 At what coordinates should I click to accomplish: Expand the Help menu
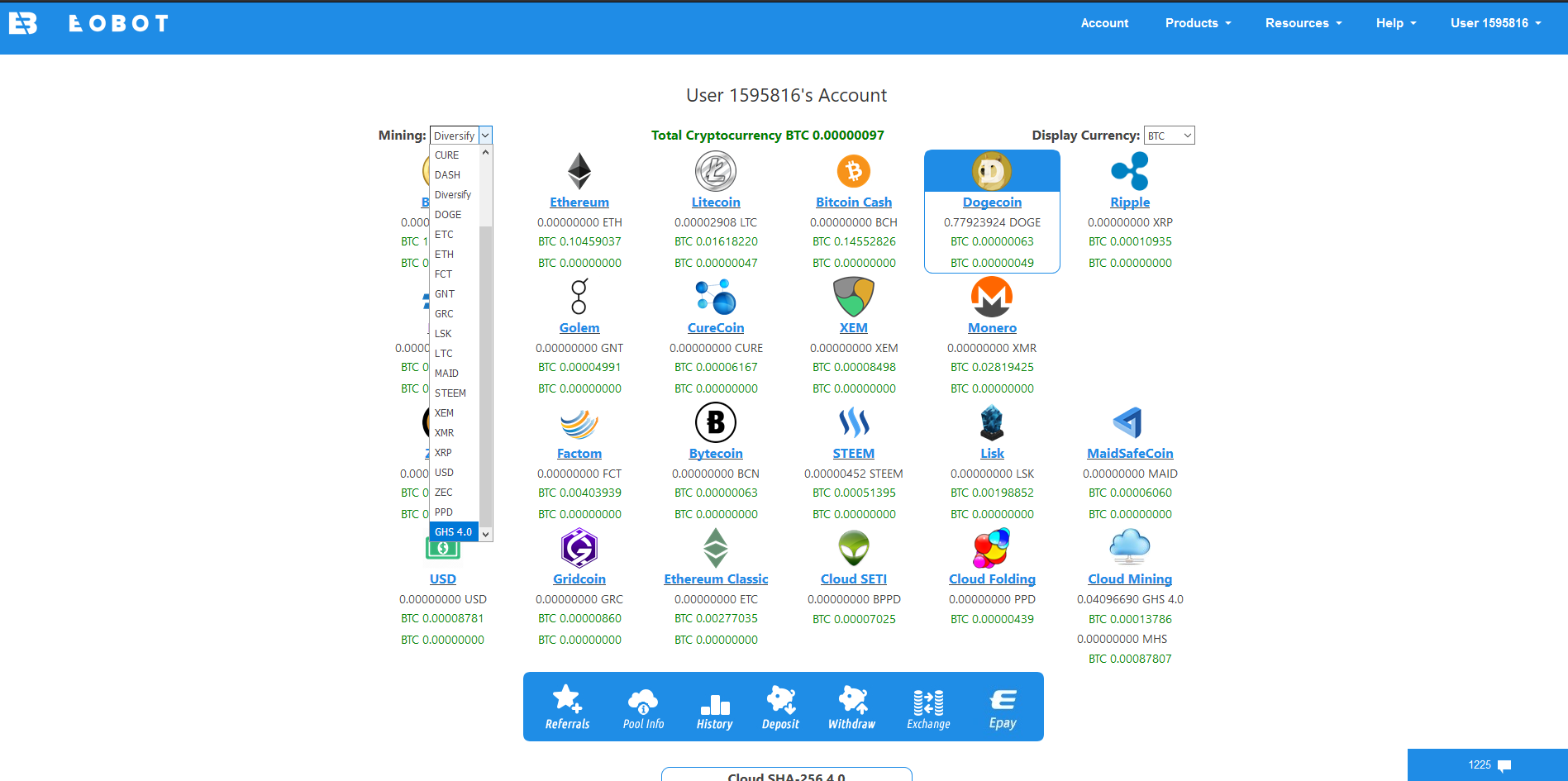(1396, 23)
